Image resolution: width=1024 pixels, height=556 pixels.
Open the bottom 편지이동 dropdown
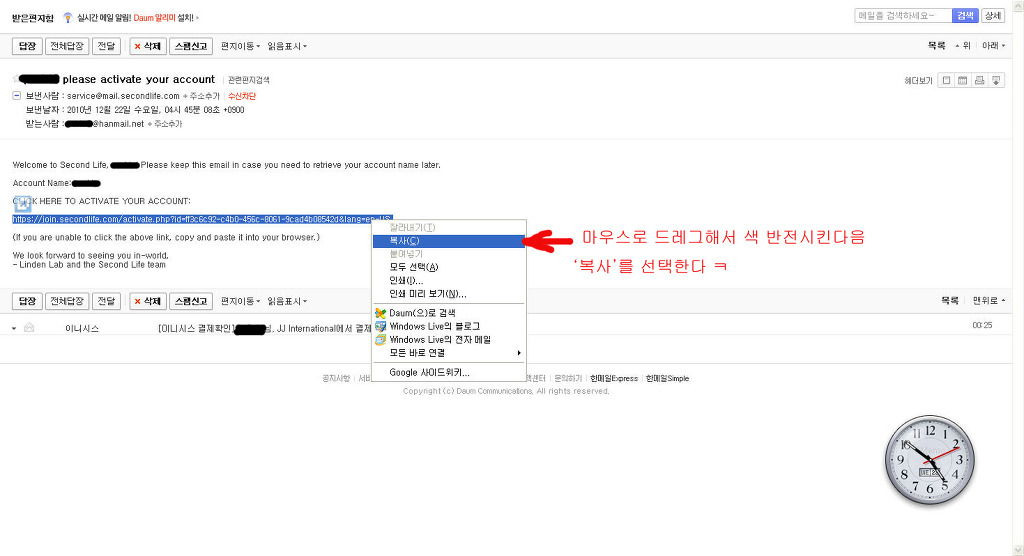240,301
